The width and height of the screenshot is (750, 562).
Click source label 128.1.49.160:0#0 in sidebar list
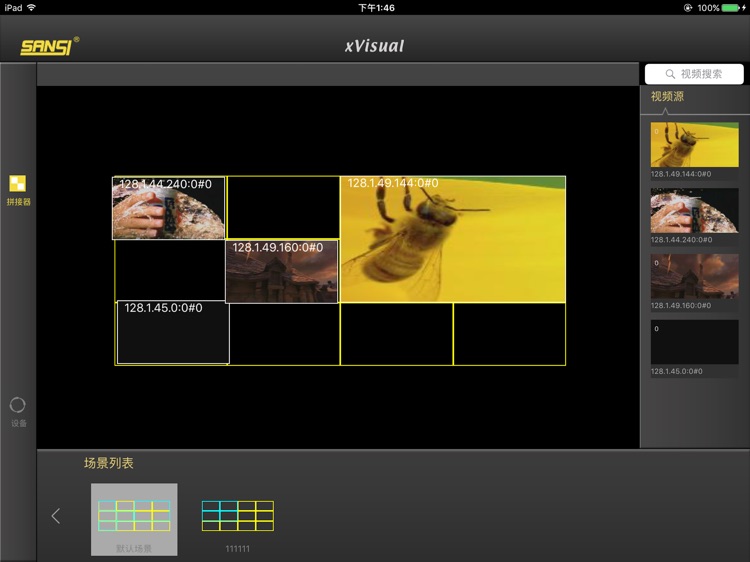(681, 305)
